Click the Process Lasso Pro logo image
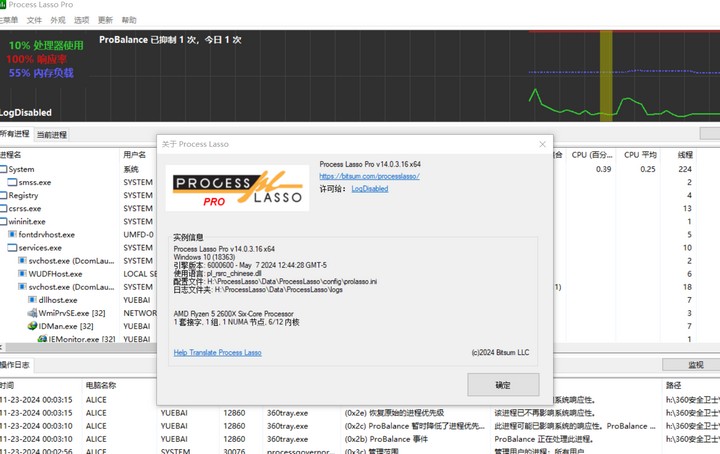The height and width of the screenshot is (454, 720). [237, 188]
